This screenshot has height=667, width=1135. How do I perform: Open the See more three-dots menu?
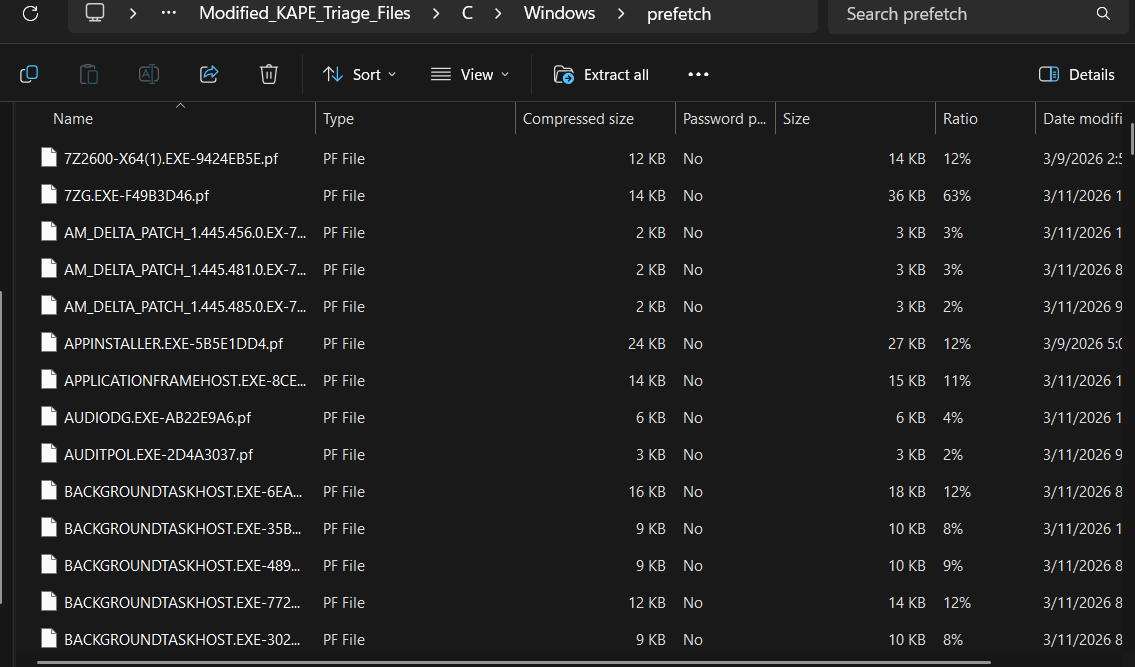pyautogui.click(x=698, y=74)
